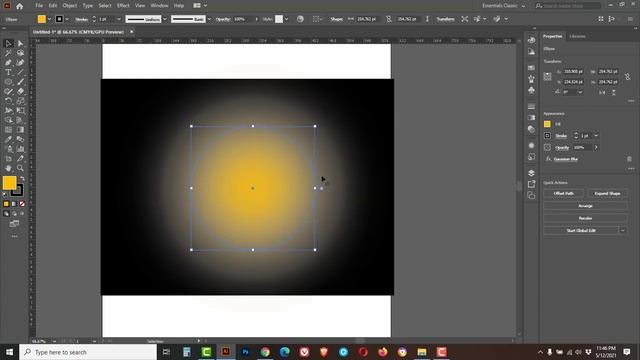Image resolution: width=640 pixels, height=360 pixels.
Task: Open the Basic brush definition dropdown
Action: tap(209, 19)
